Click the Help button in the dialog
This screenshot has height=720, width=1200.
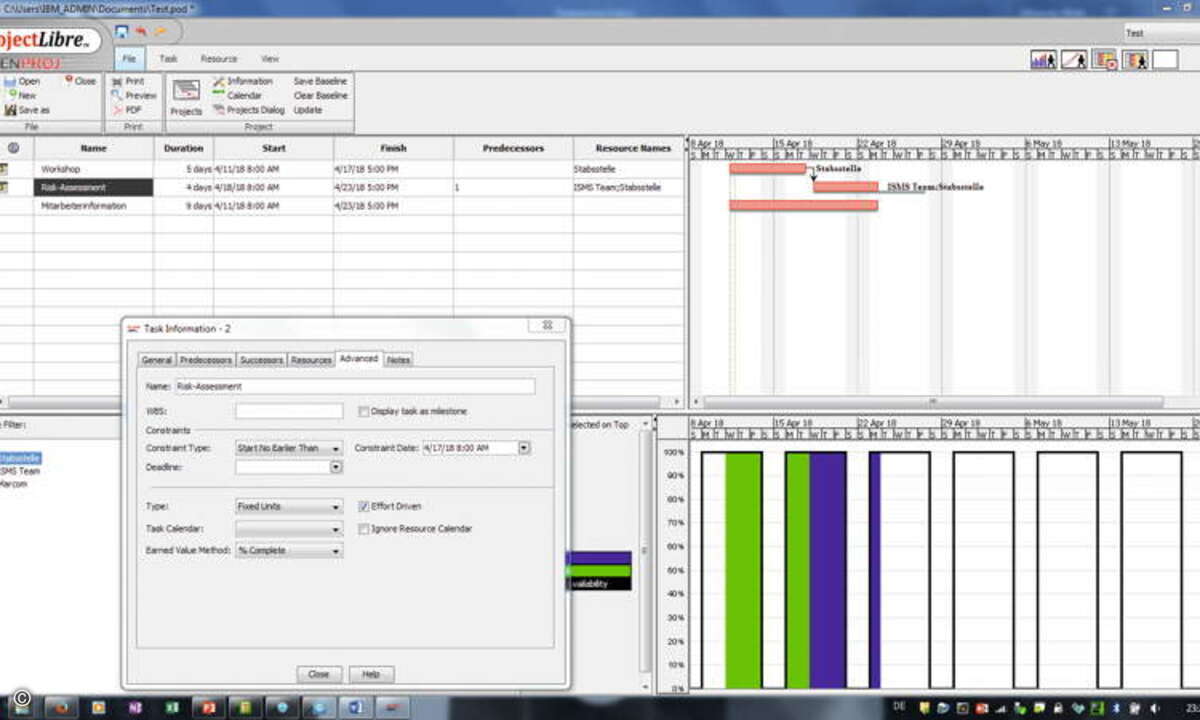coord(371,674)
